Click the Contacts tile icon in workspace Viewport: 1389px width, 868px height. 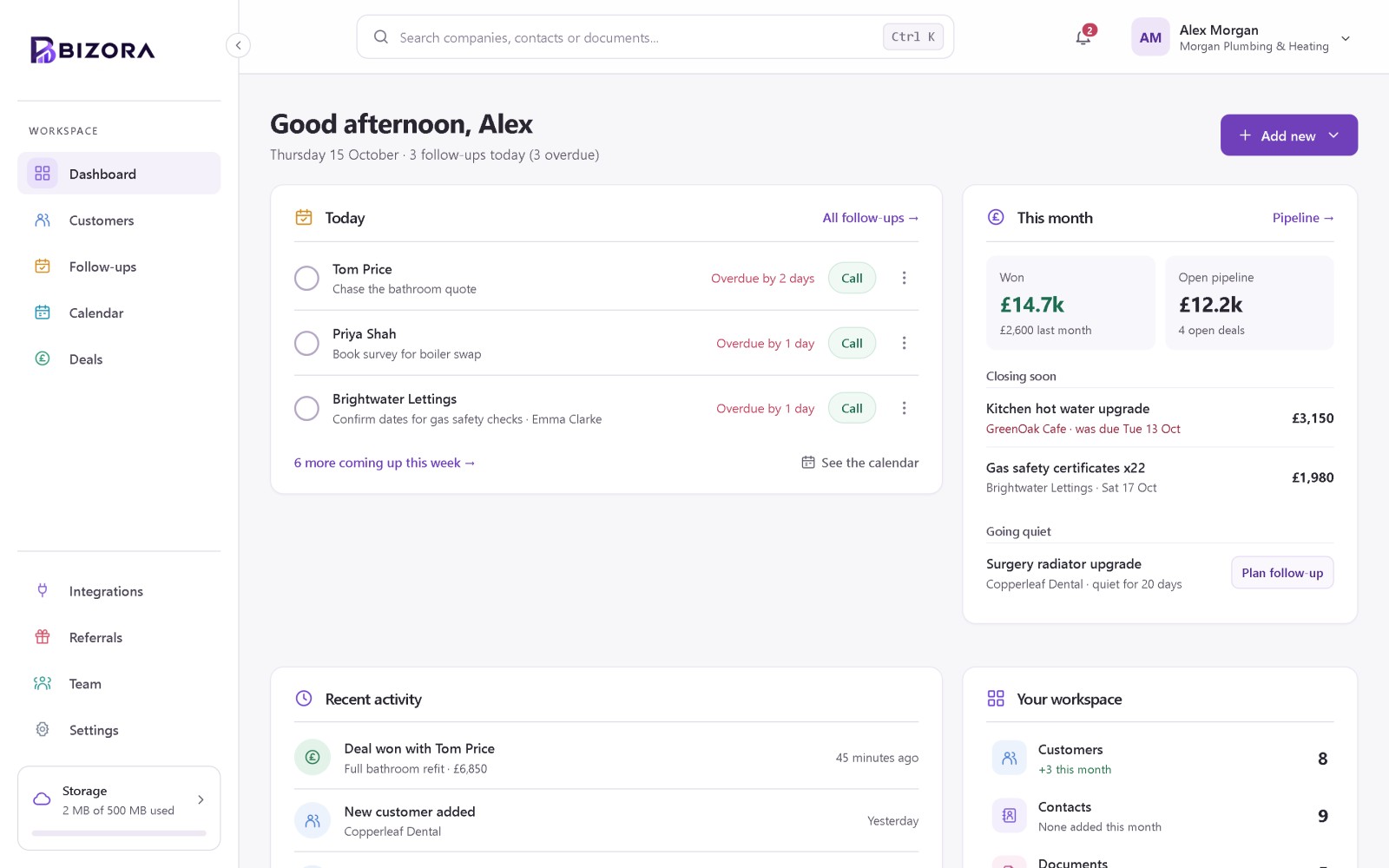1010,815
